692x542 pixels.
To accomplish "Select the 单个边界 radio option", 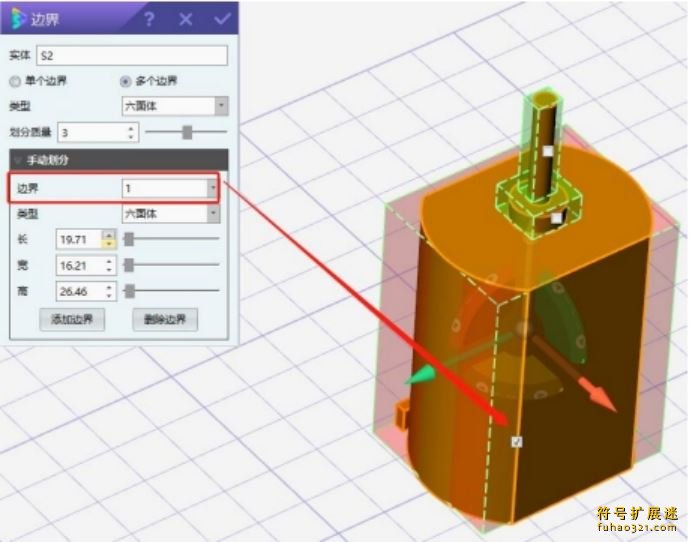I will tap(15, 81).
